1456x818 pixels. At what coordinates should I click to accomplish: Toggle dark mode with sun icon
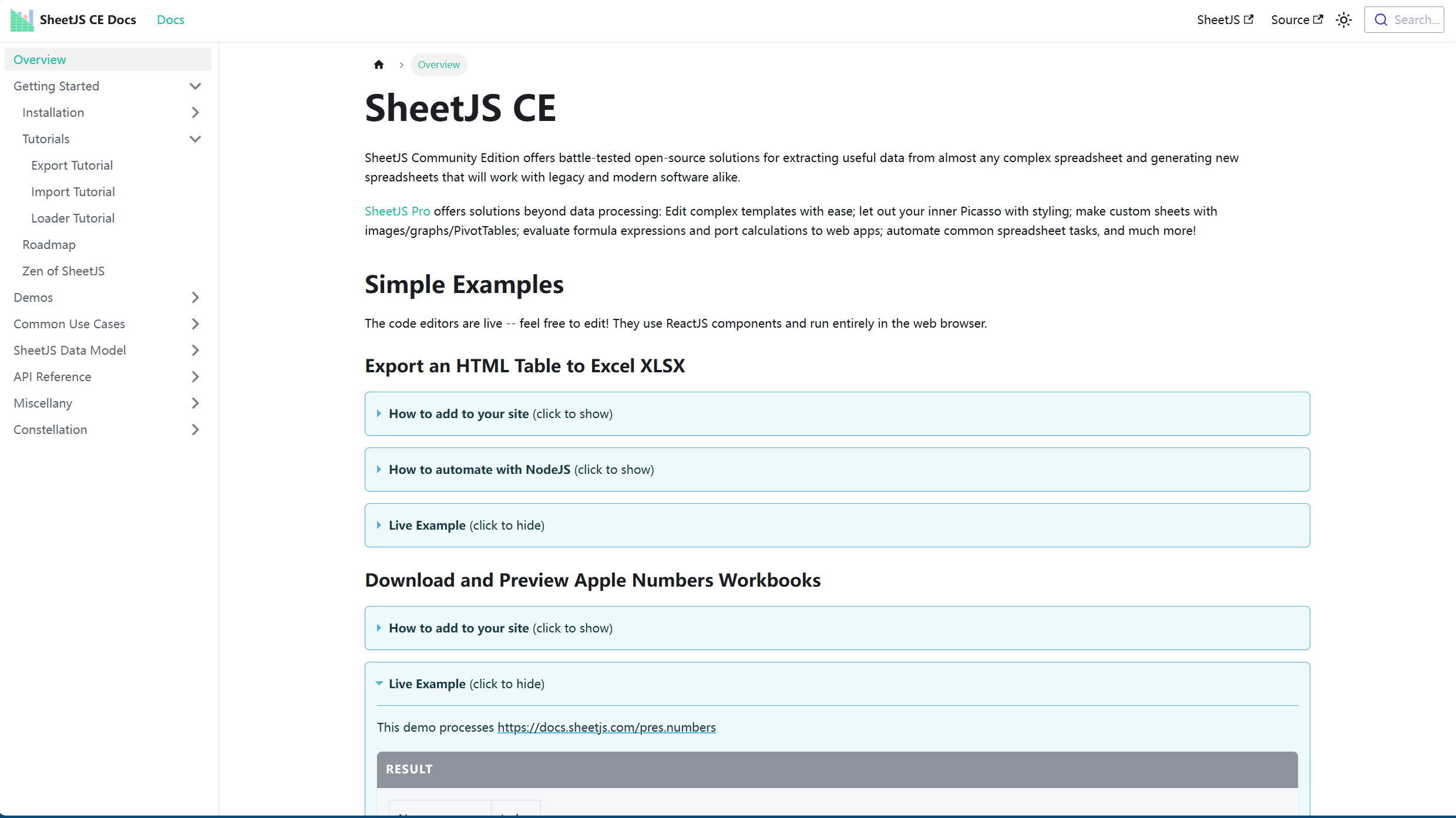[1344, 20]
